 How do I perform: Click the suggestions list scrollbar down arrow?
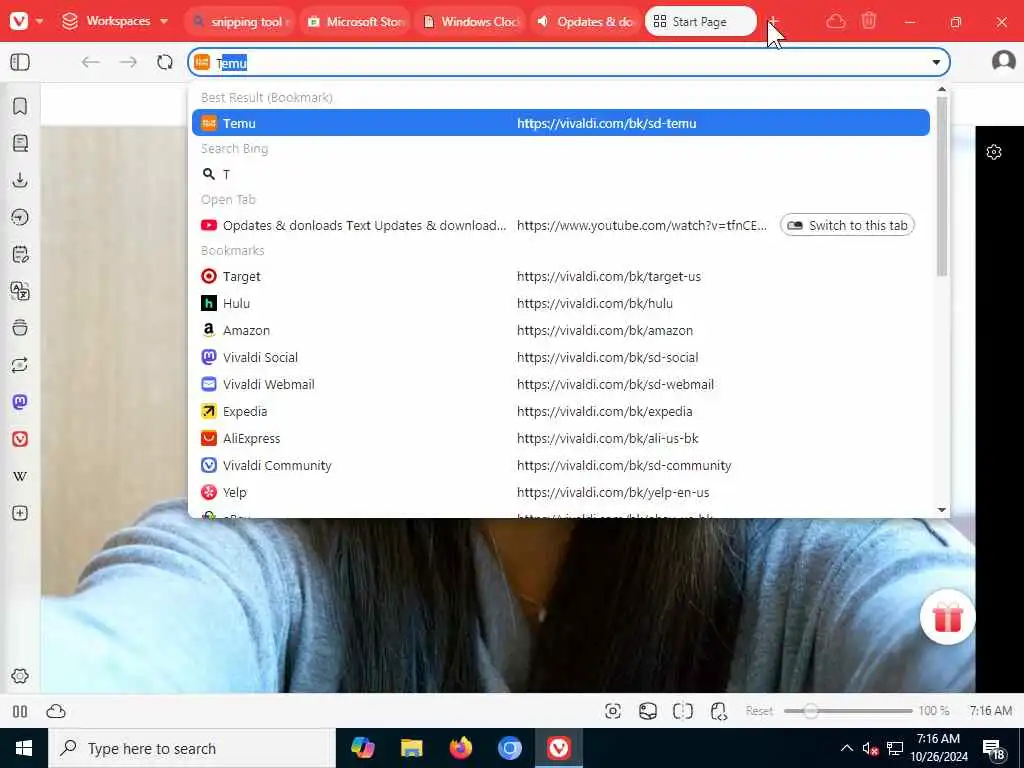click(x=941, y=509)
